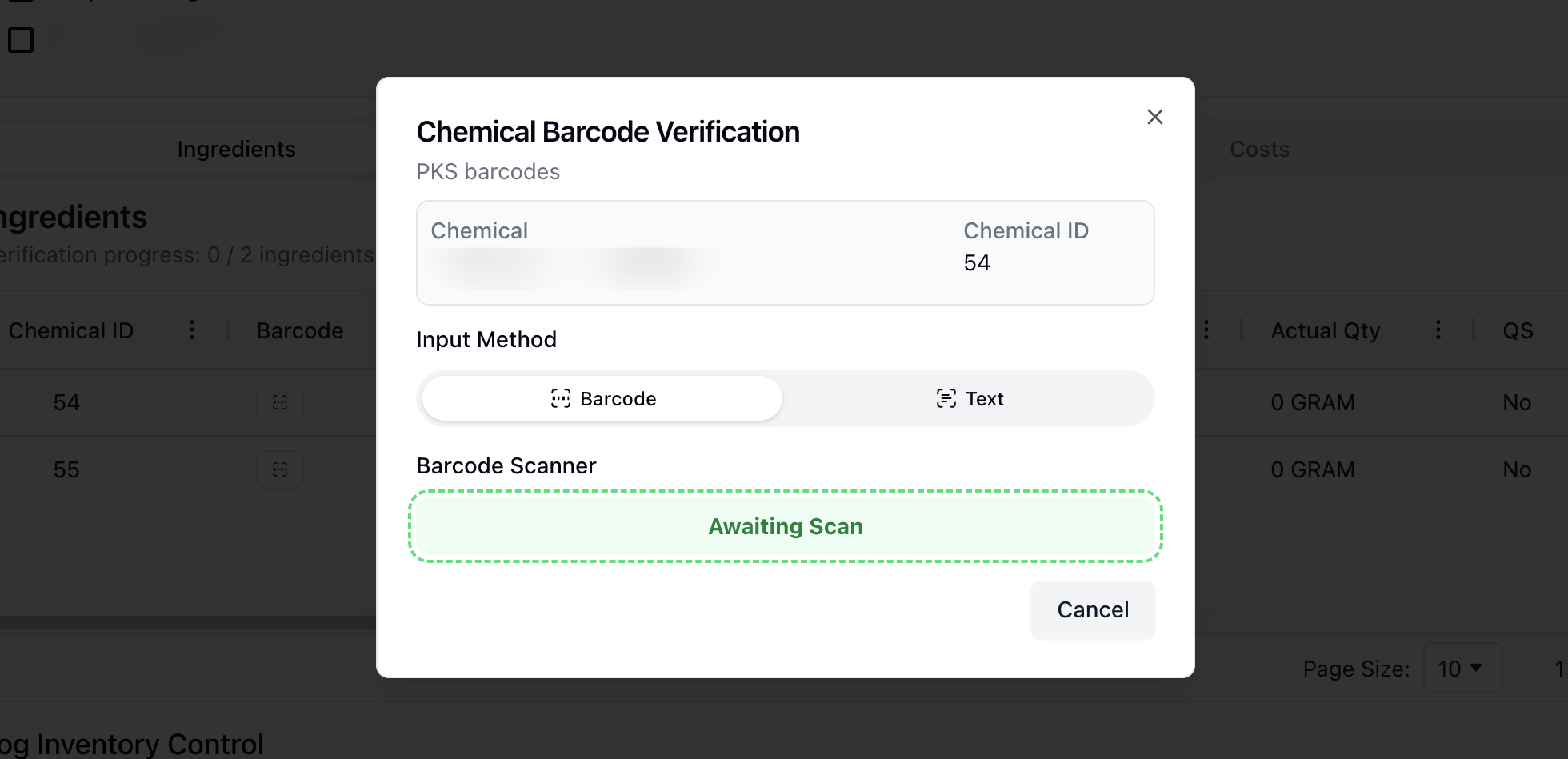Viewport: 1568px width, 759px height.
Task: Switch input method to Text
Action: [x=969, y=398]
